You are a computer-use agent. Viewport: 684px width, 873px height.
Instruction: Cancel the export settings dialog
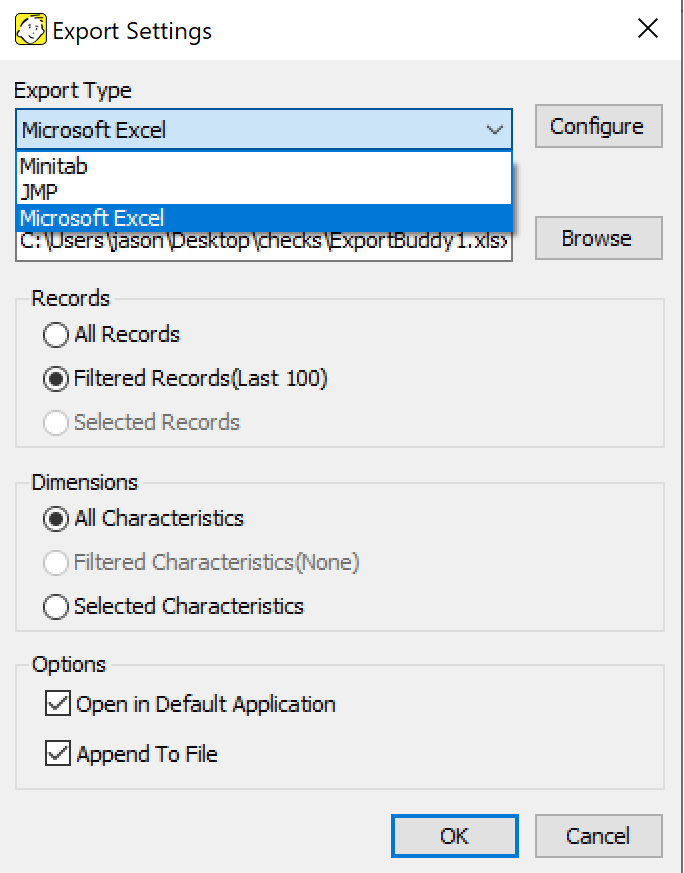click(x=598, y=836)
